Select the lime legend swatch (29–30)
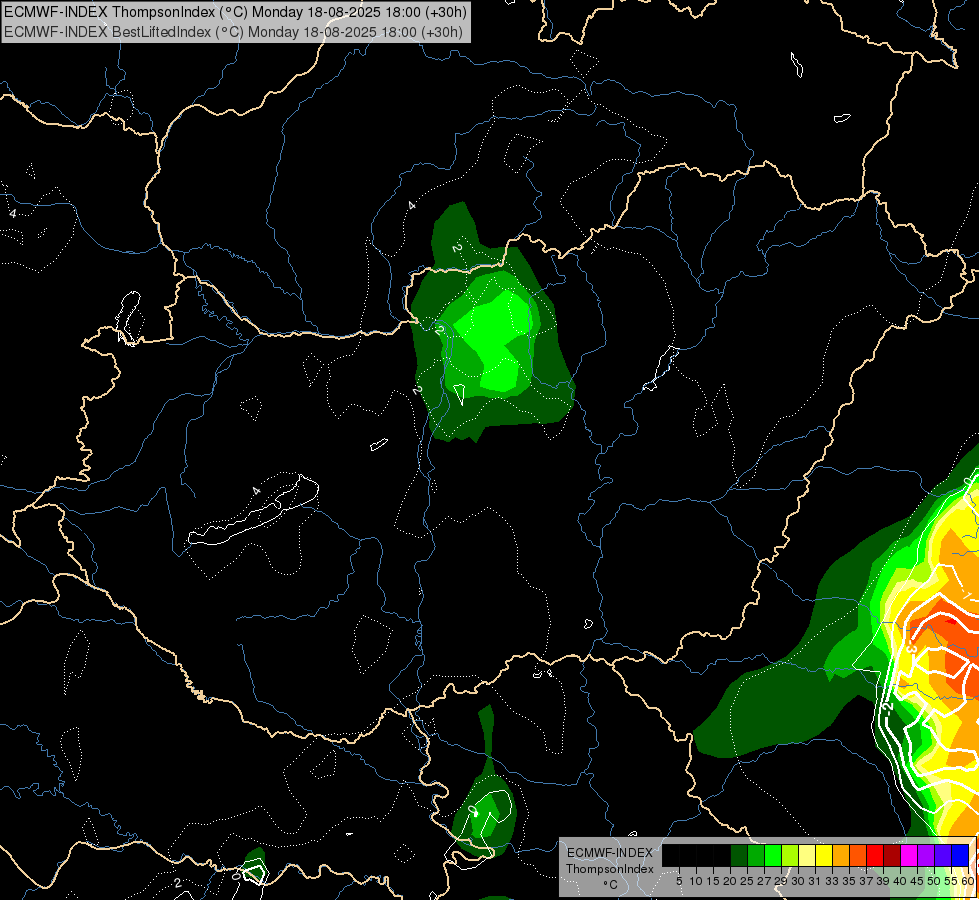Viewport: 979px width, 900px height. pos(790,856)
